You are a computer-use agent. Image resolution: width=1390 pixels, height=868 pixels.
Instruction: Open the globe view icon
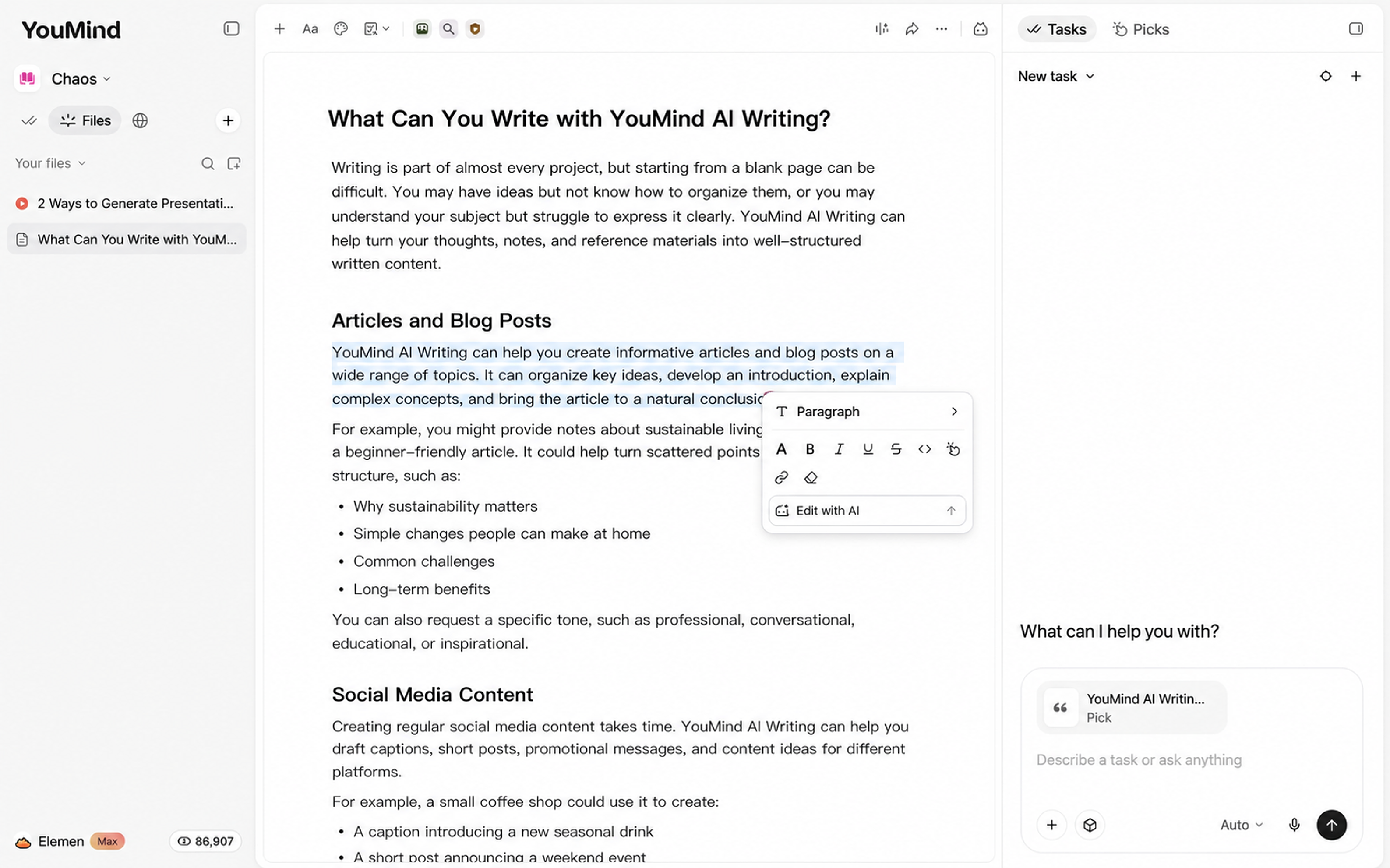tap(140, 120)
